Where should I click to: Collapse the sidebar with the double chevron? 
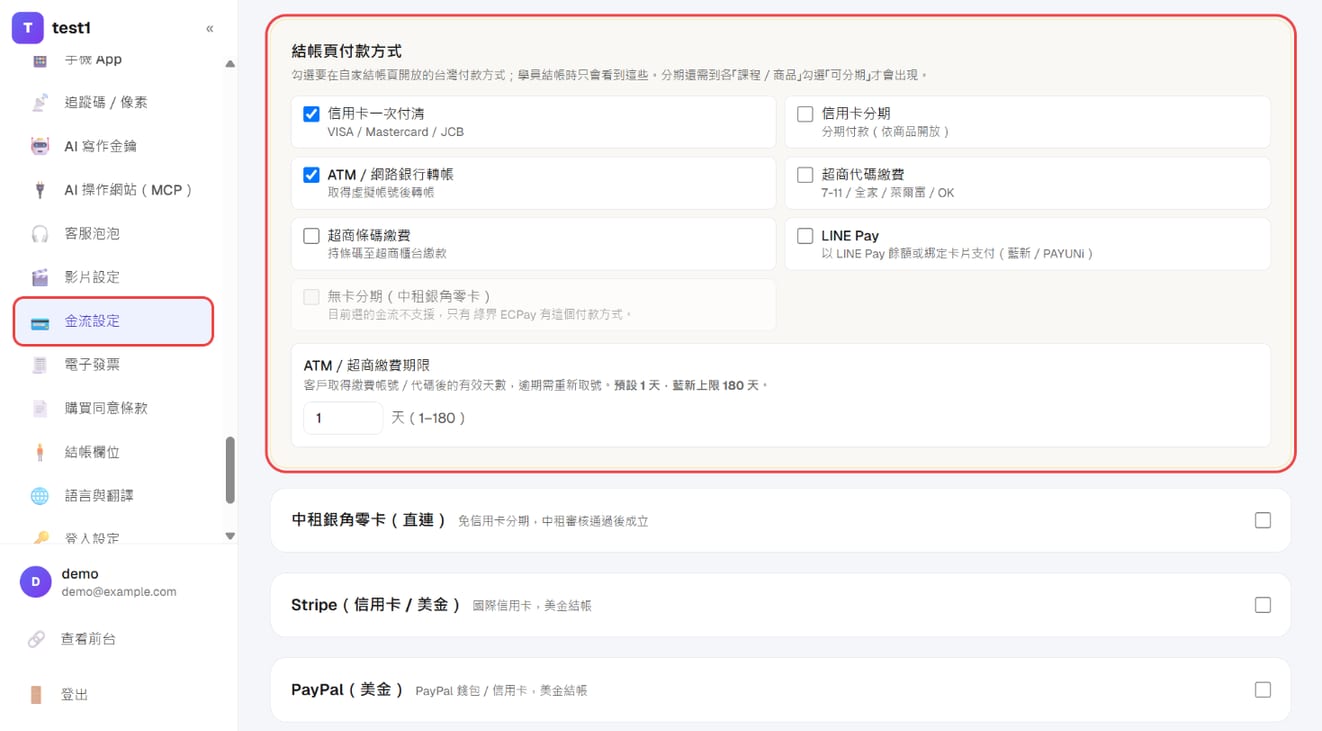click(x=209, y=29)
